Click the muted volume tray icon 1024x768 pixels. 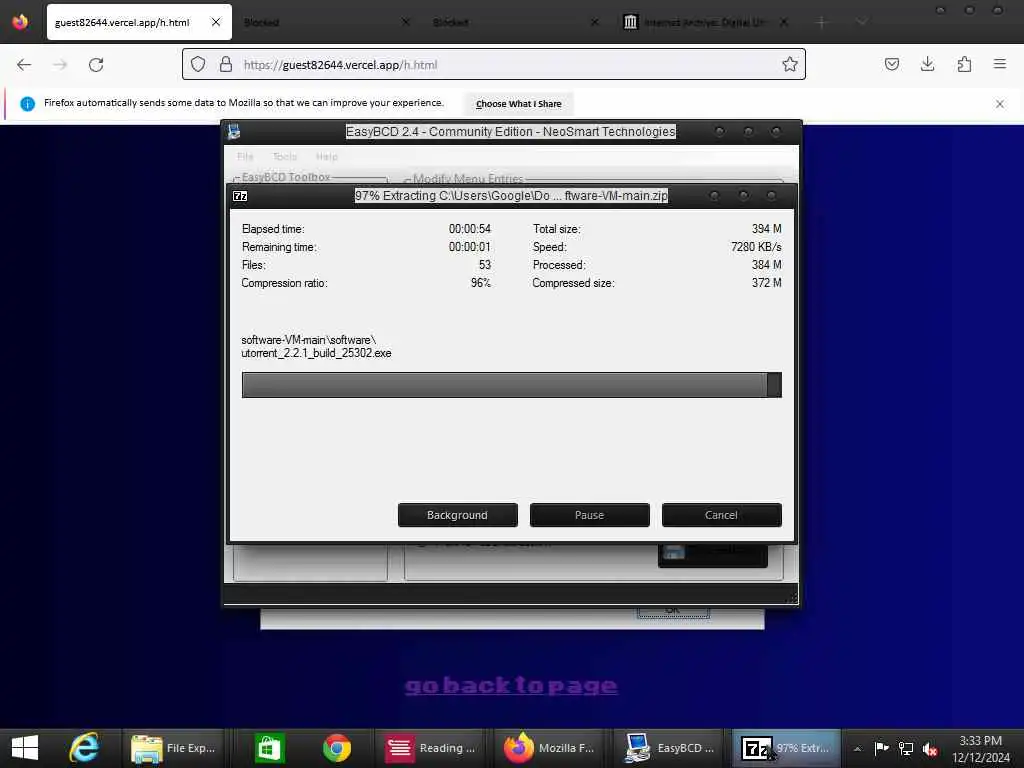[930, 749]
